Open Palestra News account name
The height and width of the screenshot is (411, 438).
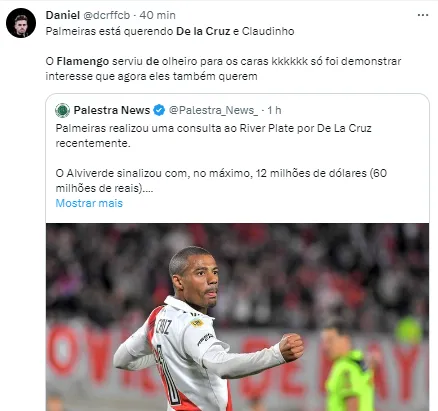click(x=112, y=110)
